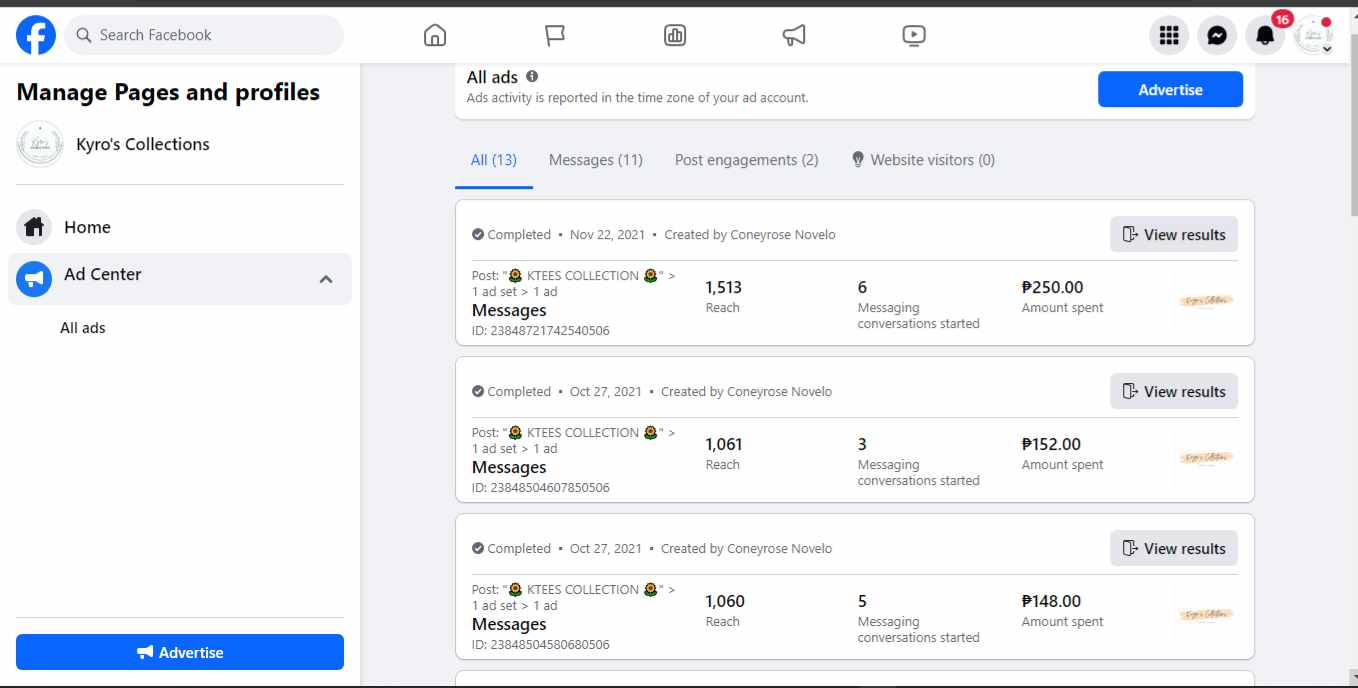This screenshot has width=1358, height=688.
Task: Click ID 23848721742540506 text
Action: pyautogui.click(x=541, y=331)
